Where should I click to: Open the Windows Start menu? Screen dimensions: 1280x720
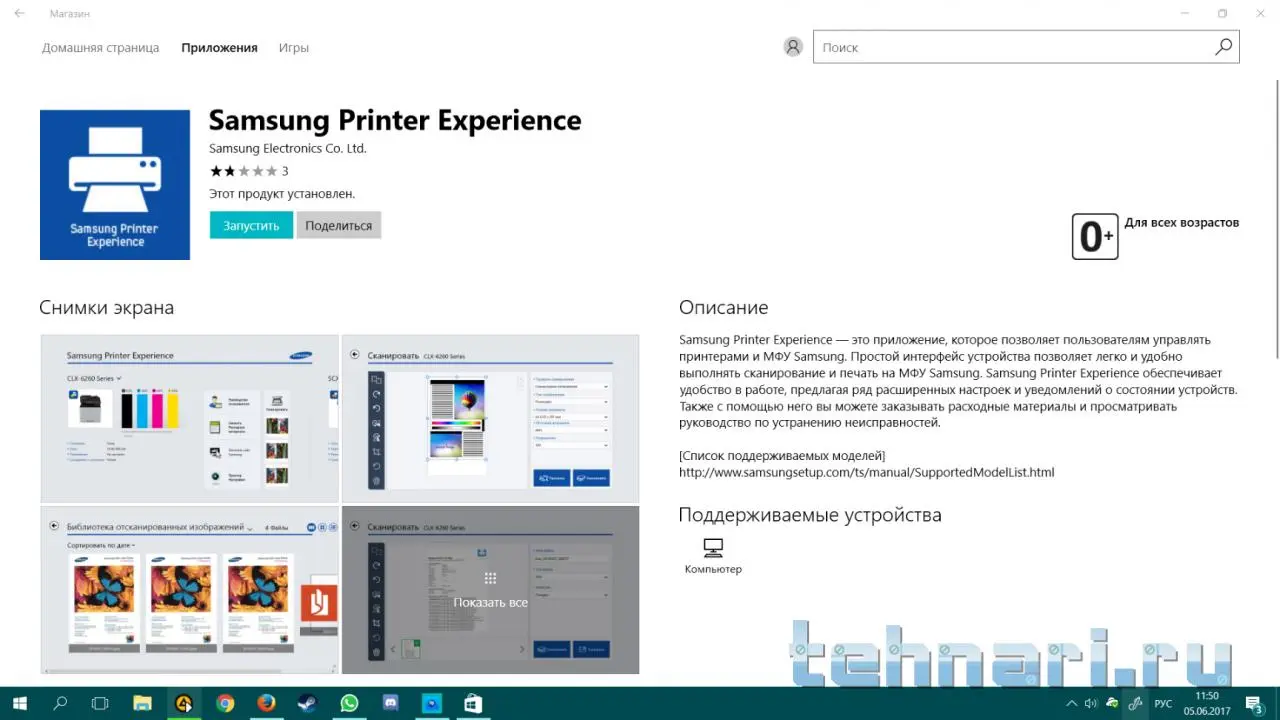tap(19, 703)
